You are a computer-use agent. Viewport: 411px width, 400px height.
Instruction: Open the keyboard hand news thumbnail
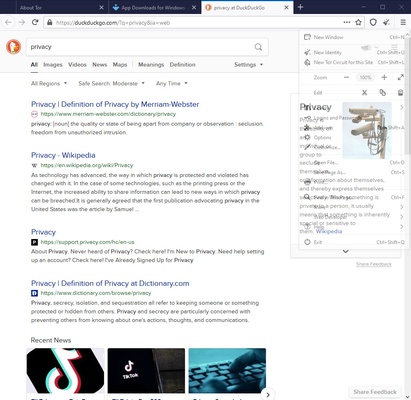227,371
